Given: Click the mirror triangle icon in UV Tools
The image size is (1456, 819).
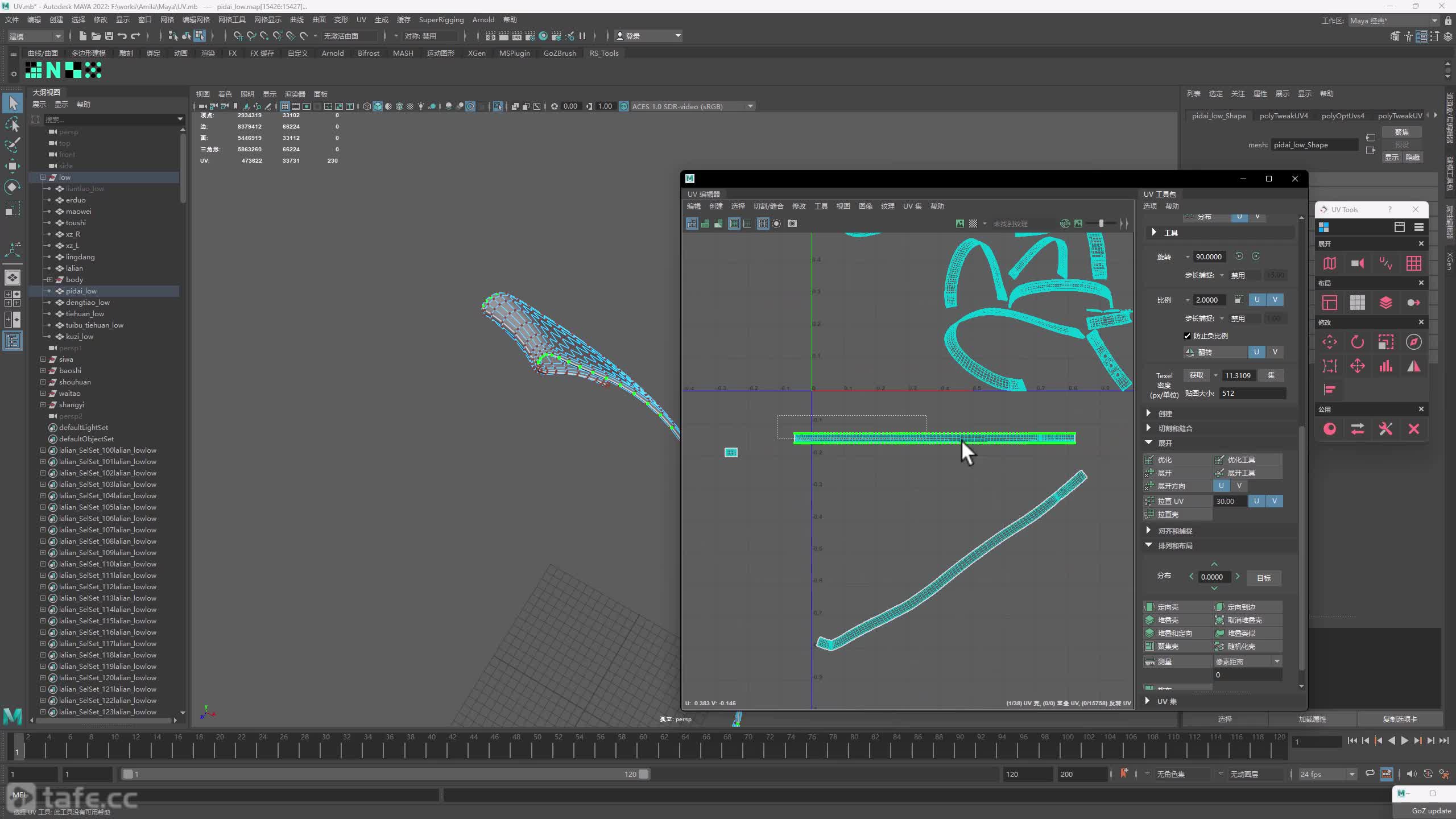Looking at the screenshot, I should click(1414, 366).
